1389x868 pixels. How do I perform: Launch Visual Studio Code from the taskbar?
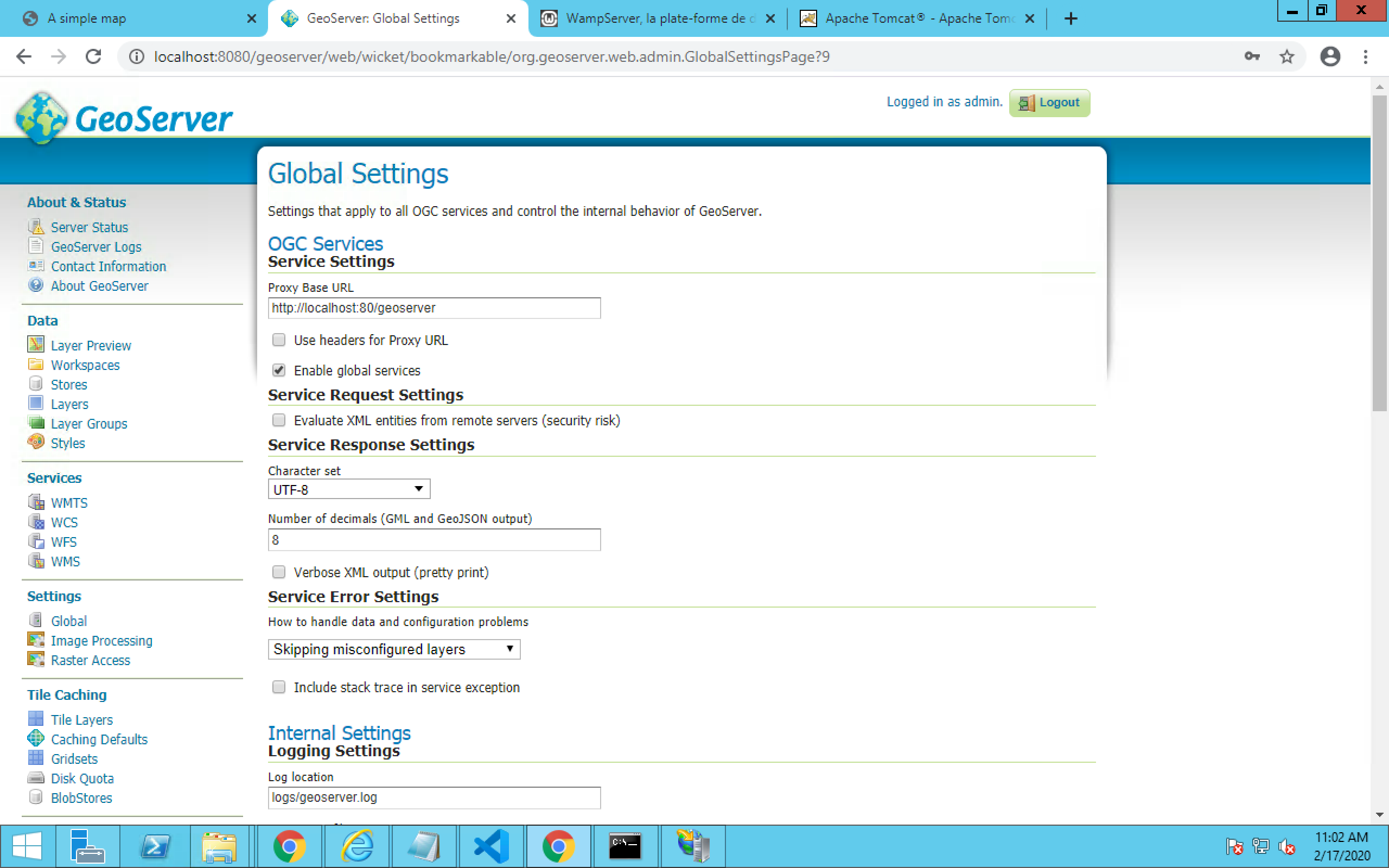point(493,845)
